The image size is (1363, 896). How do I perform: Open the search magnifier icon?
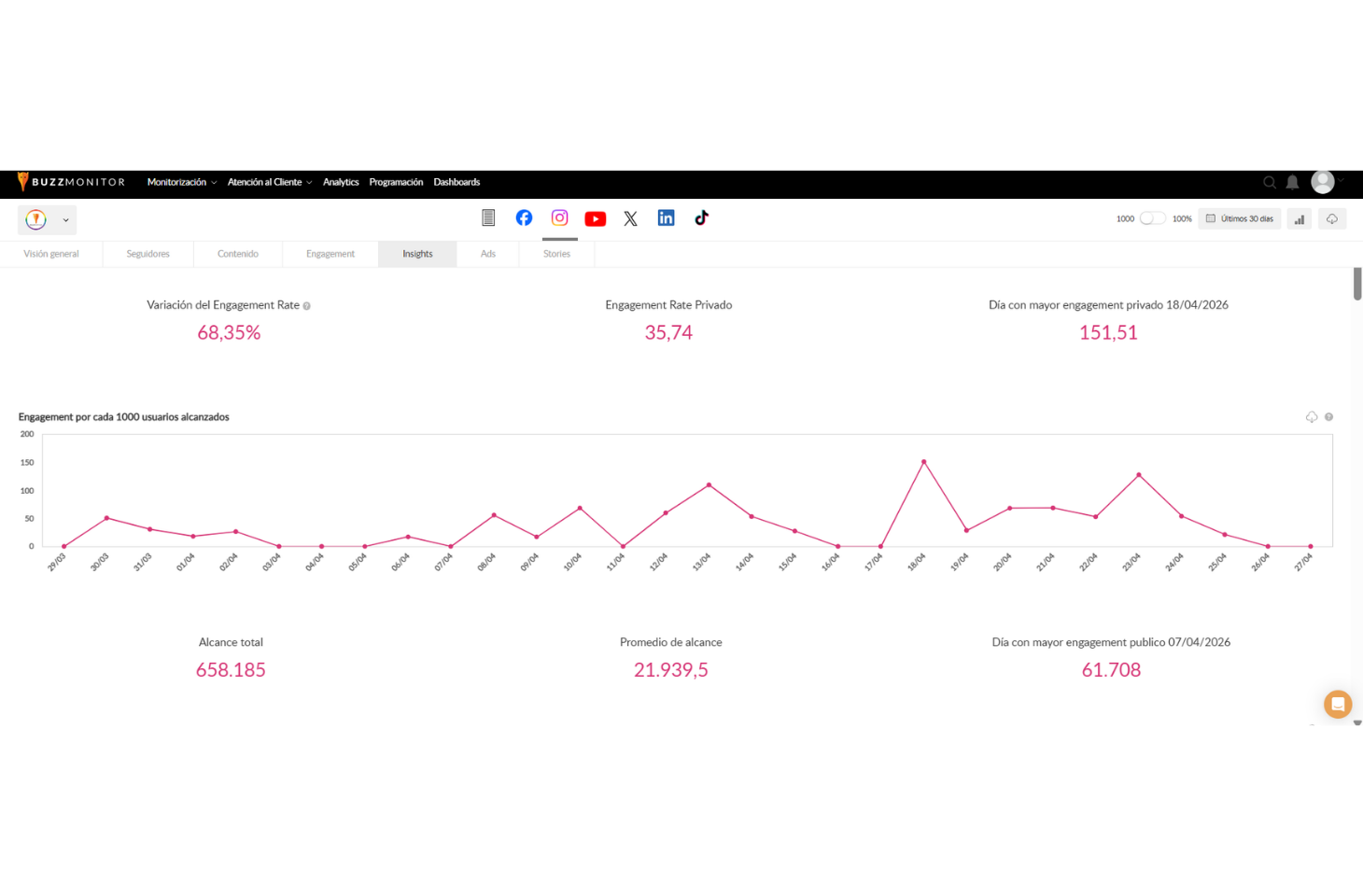1269,183
